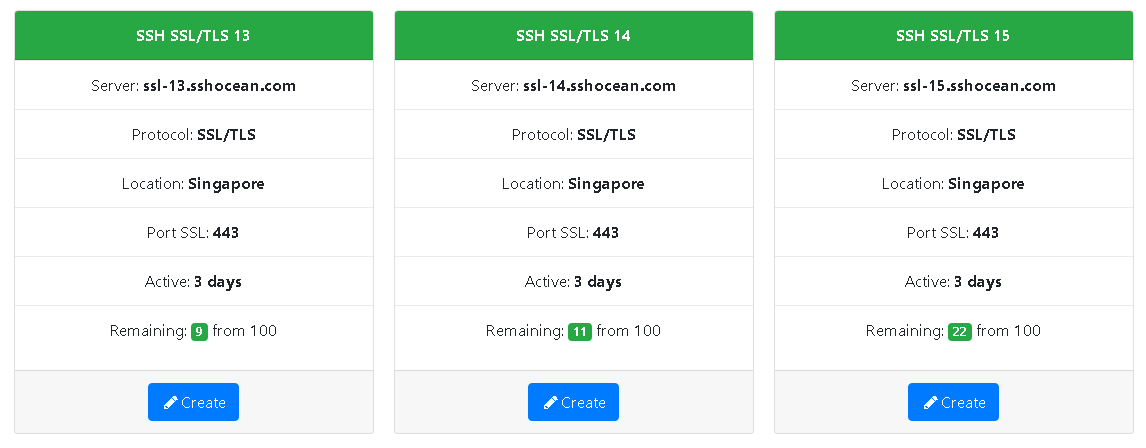This screenshot has height=448, width=1146.
Task: Click Active 3 days in SSL/TLS 15 card
Action: [x=954, y=281]
